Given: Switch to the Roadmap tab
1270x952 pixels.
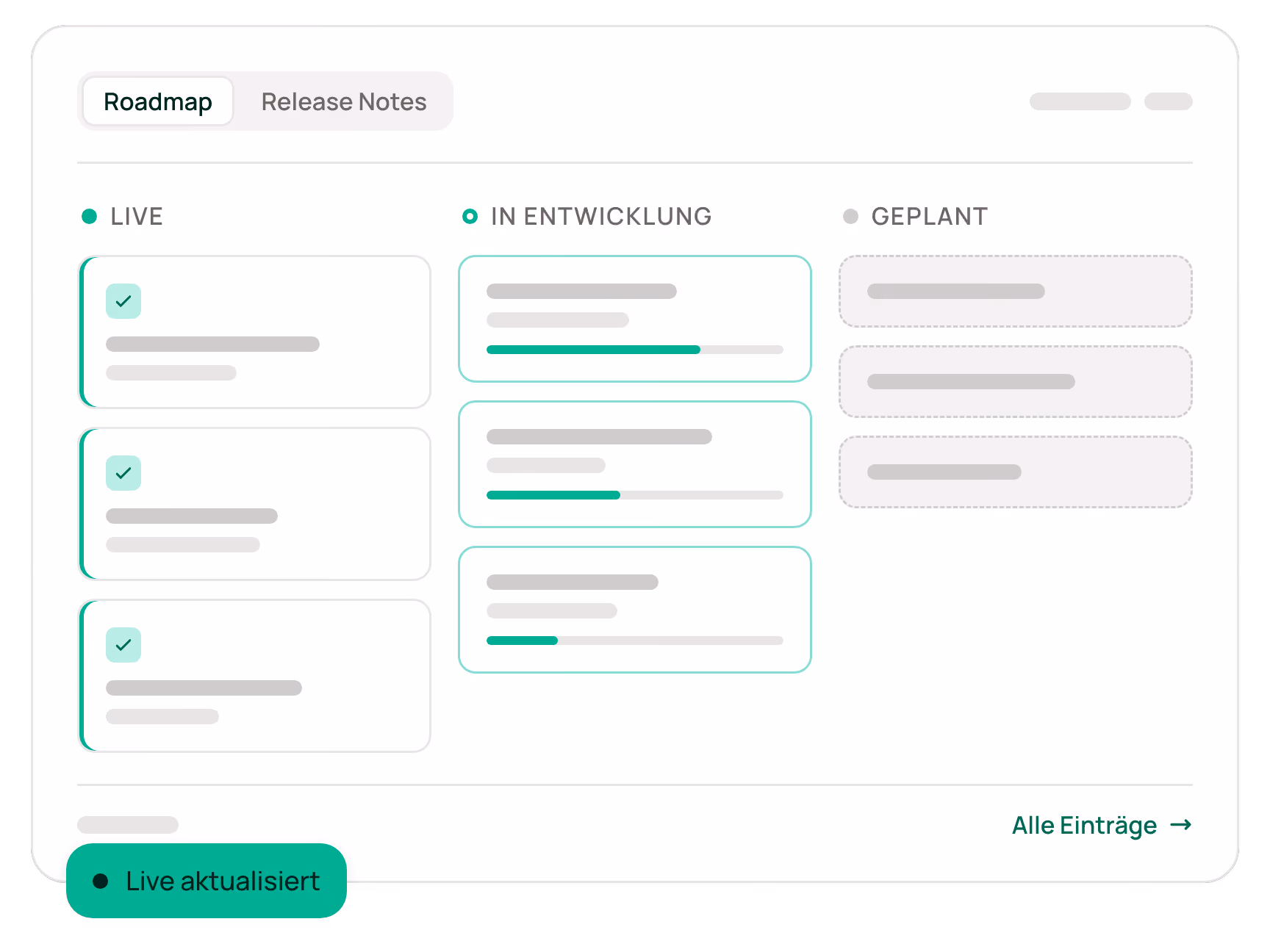Looking at the screenshot, I should 158,101.
